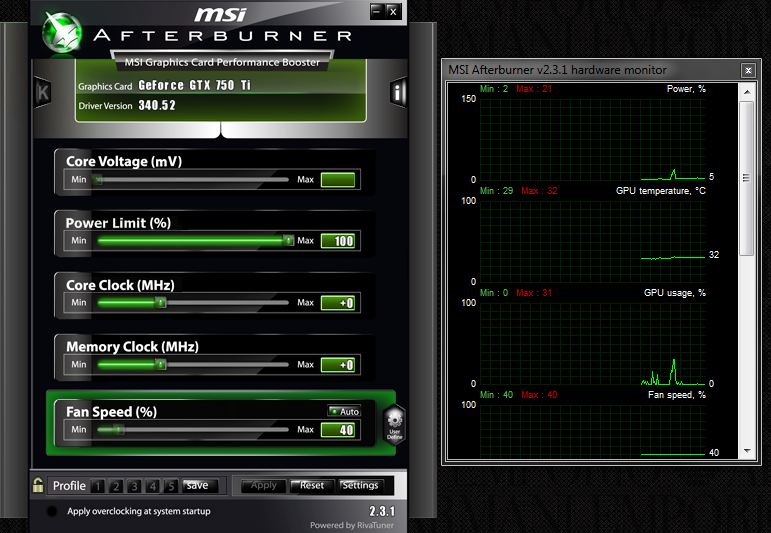The image size is (771, 533).
Task: Click the Fan Speed slider handle
Action: click(x=119, y=429)
